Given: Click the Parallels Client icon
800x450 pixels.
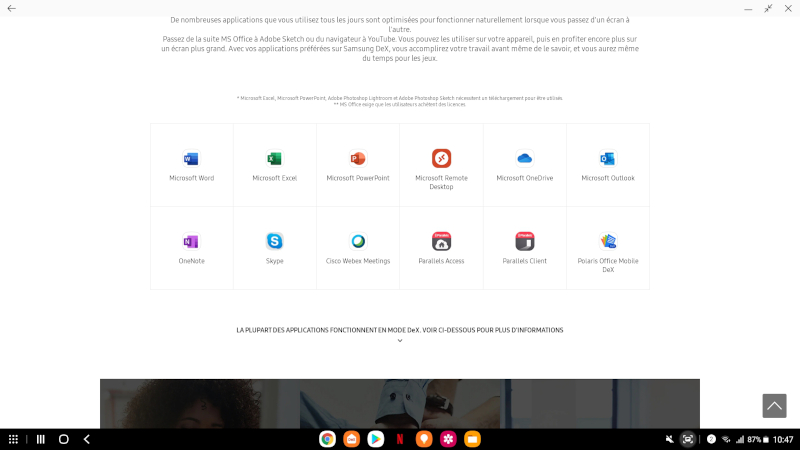Looking at the screenshot, I should coord(524,241).
